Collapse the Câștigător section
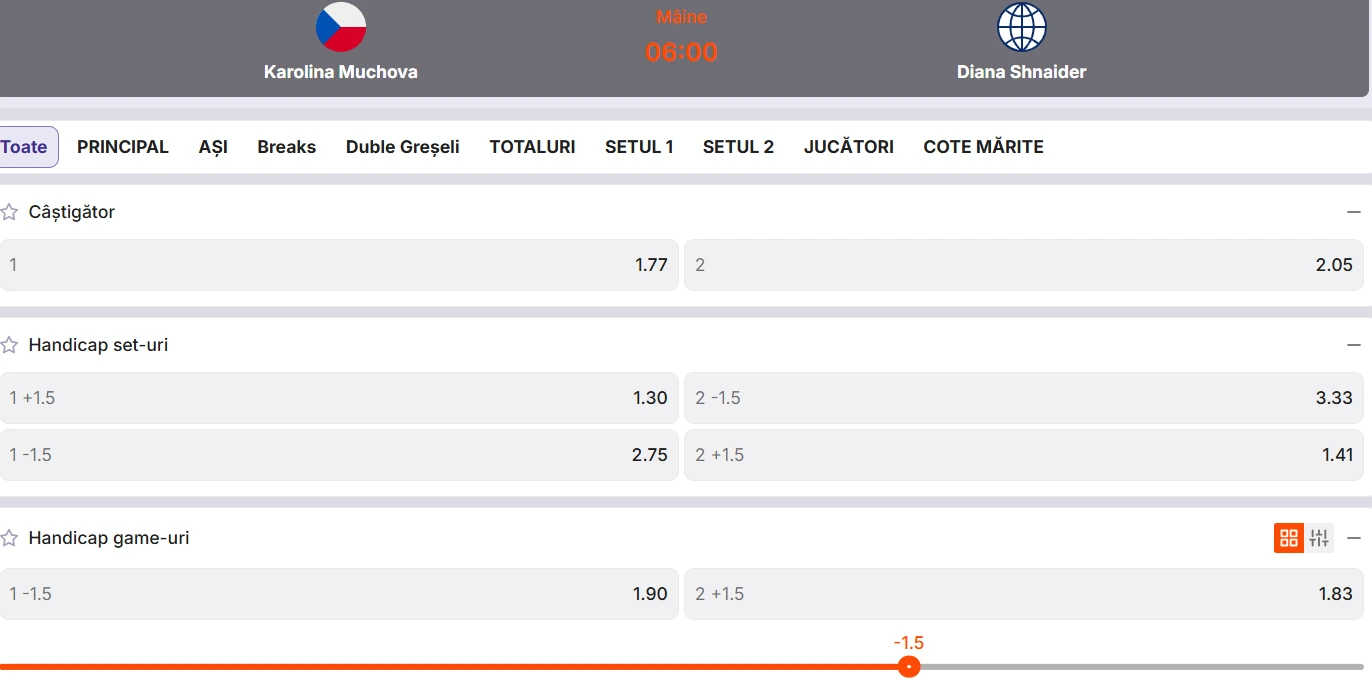The image size is (1372, 679). coord(1354,212)
